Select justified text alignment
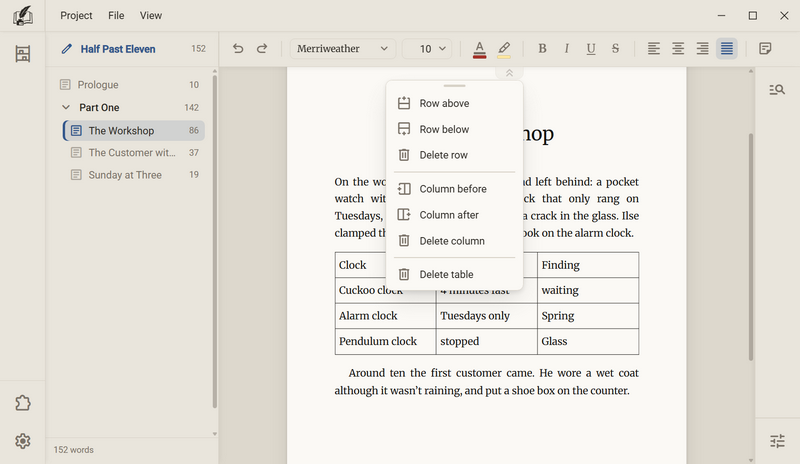Screen dimensions: 800x464 pos(727,48)
